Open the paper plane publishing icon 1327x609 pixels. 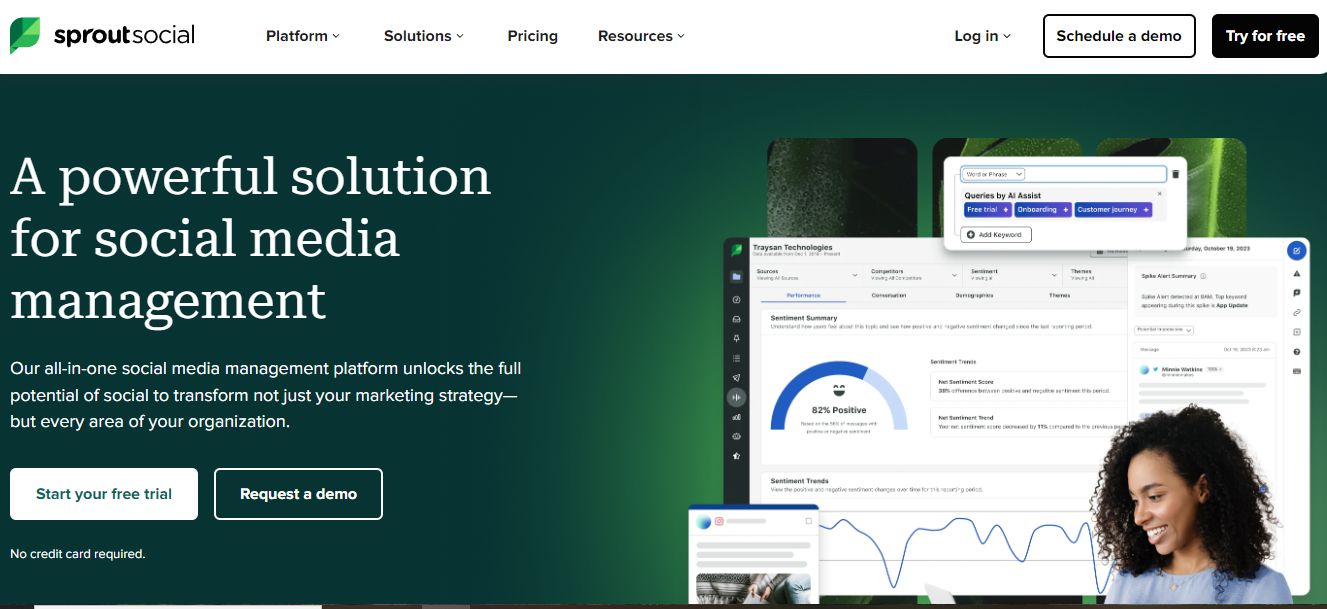click(x=737, y=377)
